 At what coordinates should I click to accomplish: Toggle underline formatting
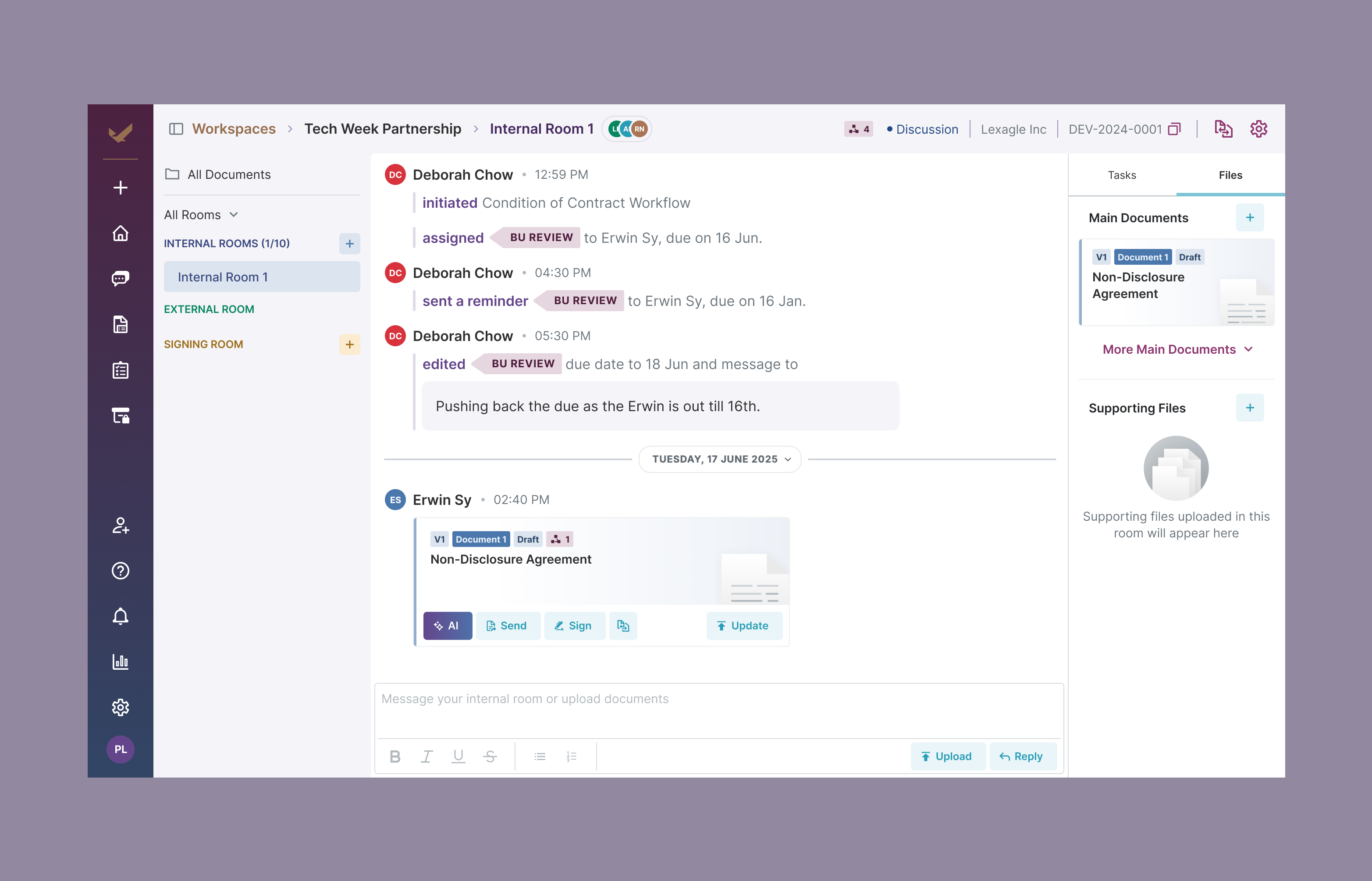459,756
